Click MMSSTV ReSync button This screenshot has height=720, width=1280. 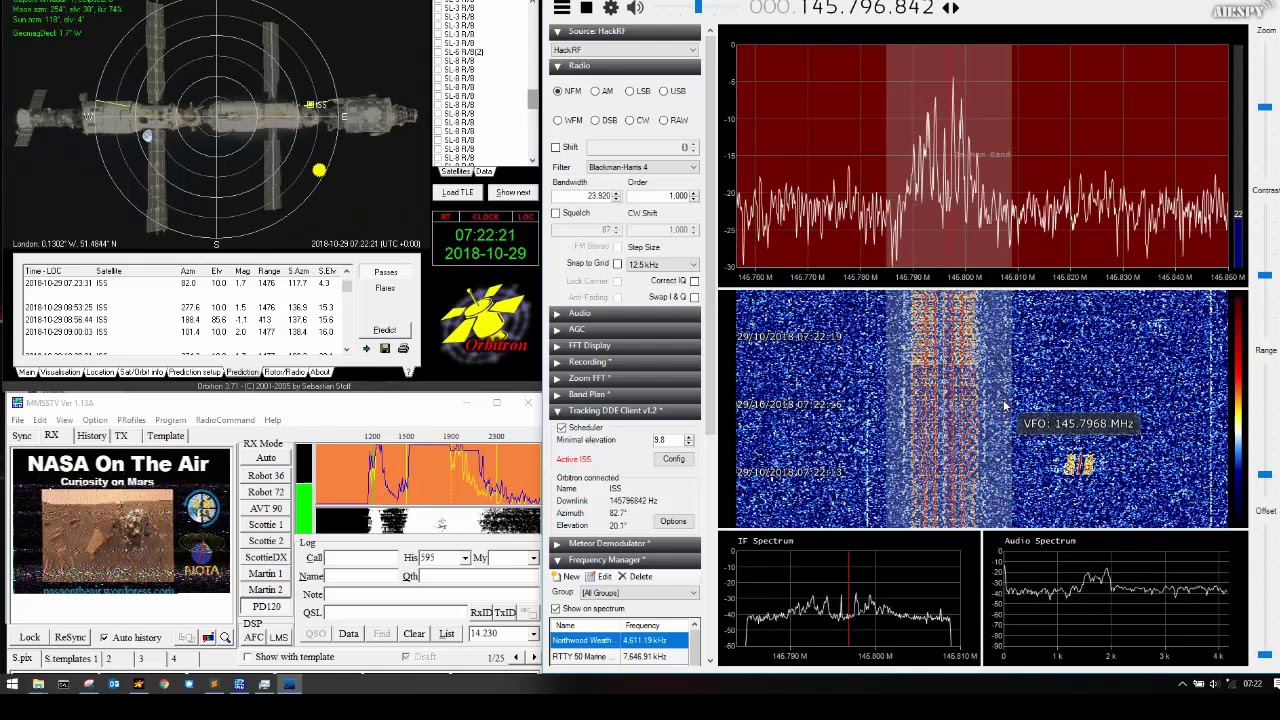pyautogui.click(x=70, y=637)
